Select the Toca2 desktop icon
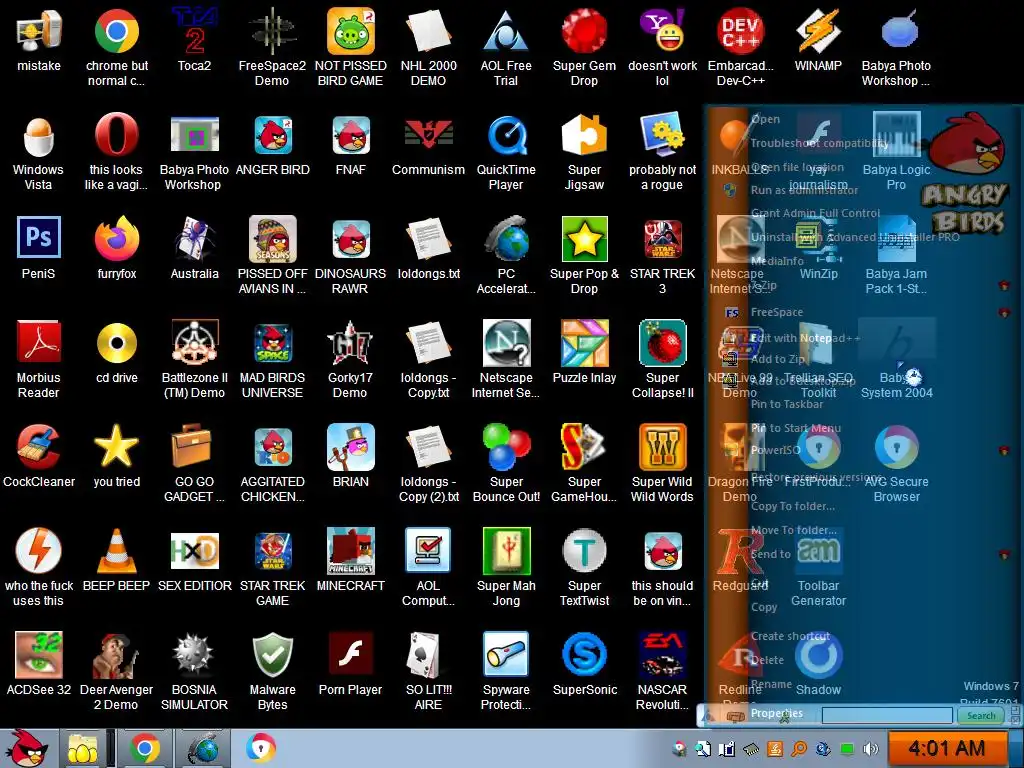 [x=194, y=31]
